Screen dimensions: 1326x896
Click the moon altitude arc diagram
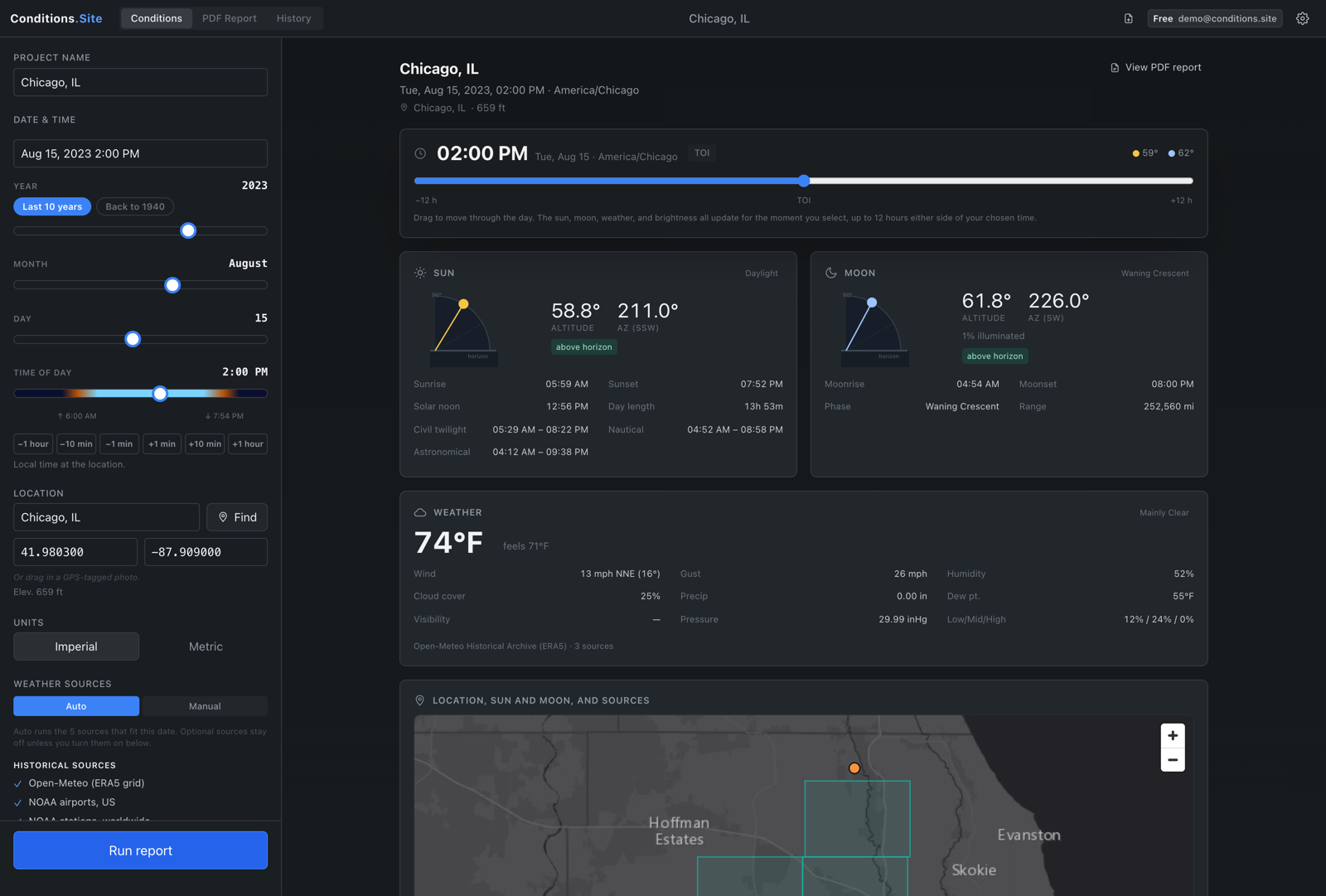click(874, 329)
